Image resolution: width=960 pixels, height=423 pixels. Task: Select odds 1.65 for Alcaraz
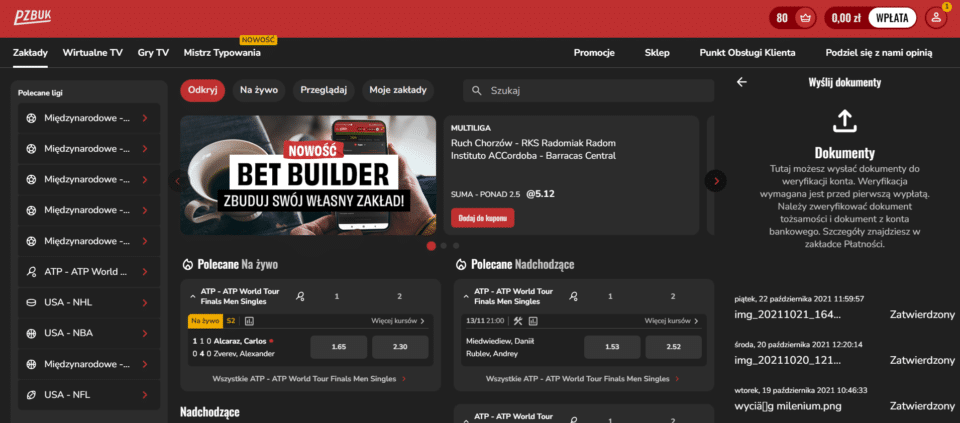(x=338, y=346)
